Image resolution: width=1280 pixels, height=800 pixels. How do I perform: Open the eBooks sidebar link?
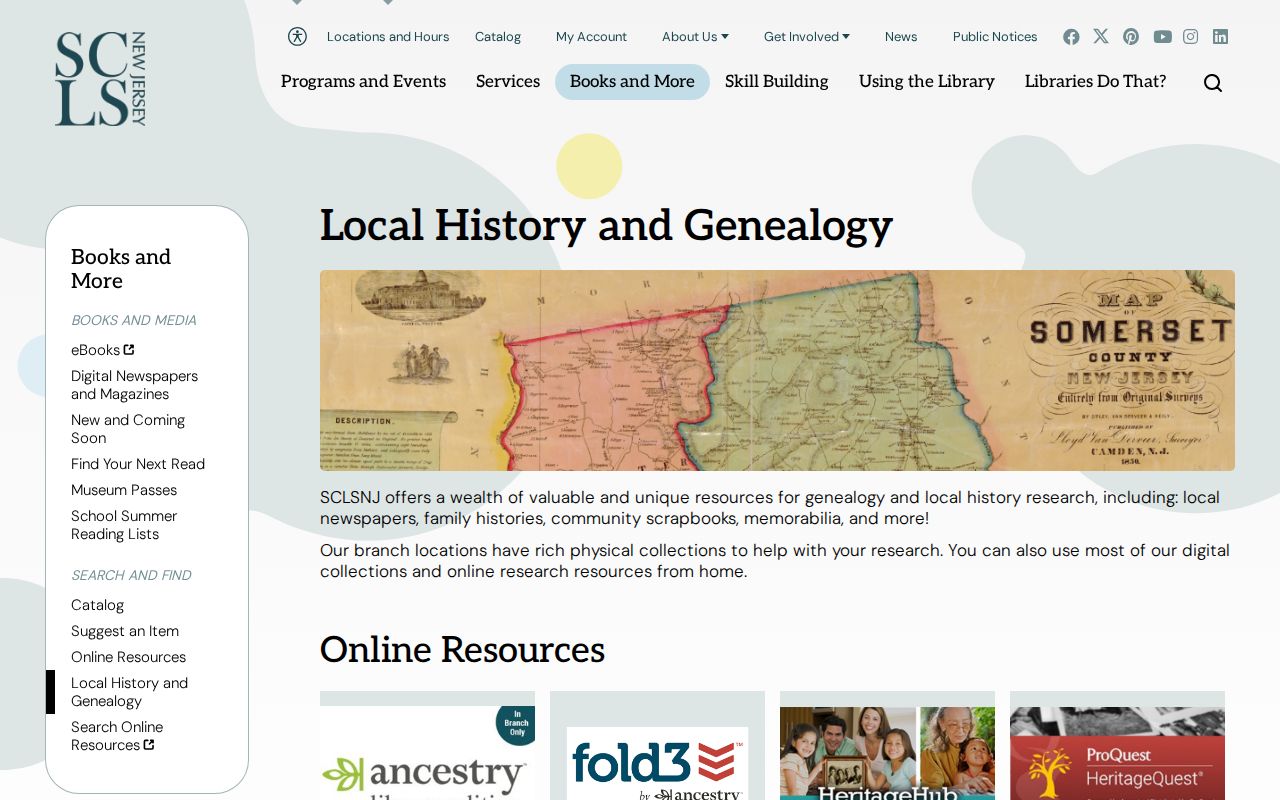click(103, 350)
